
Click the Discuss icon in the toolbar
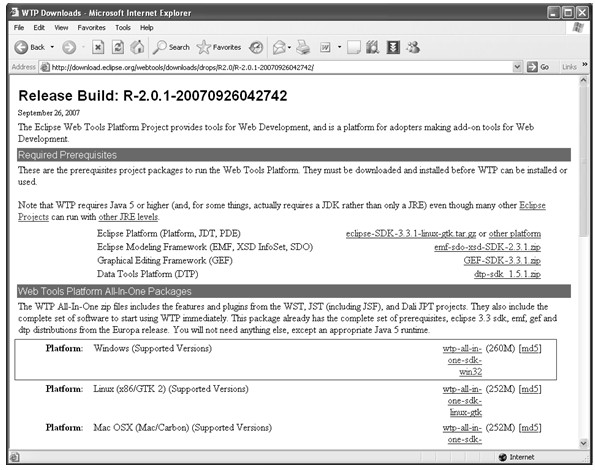pyautogui.click(x=354, y=47)
